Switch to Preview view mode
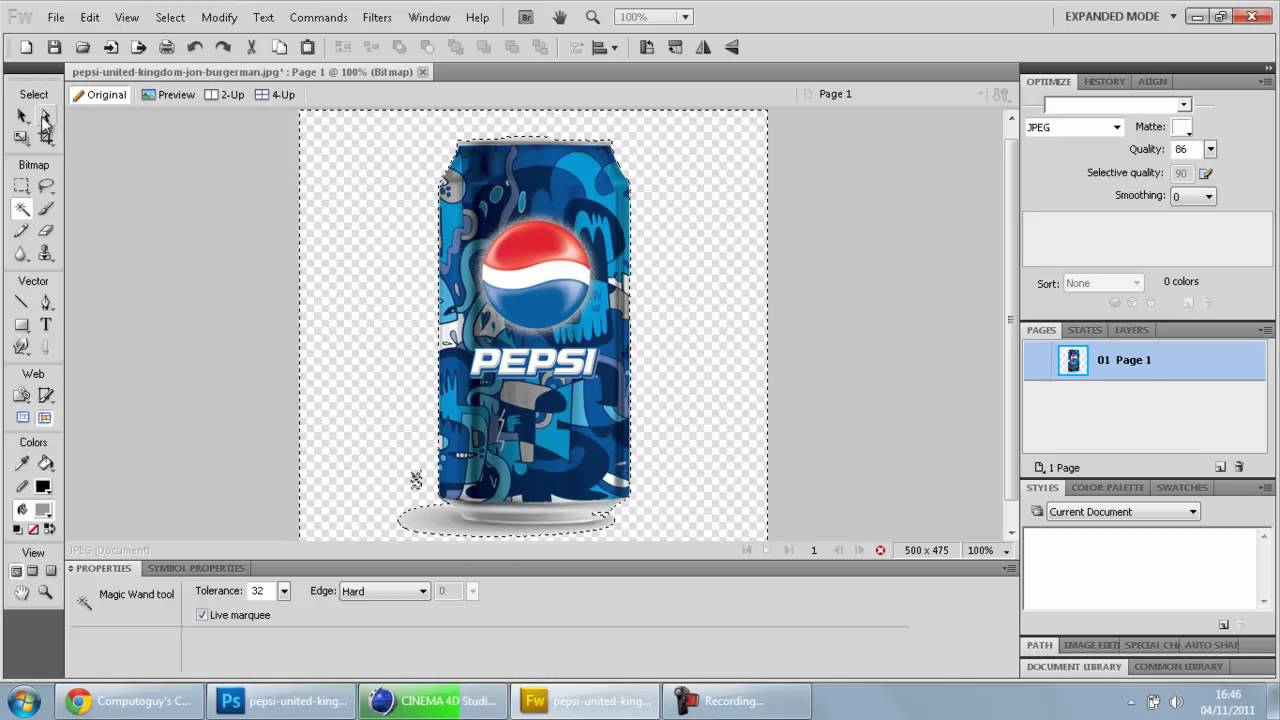The image size is (1280, 720). pos(168,95)
